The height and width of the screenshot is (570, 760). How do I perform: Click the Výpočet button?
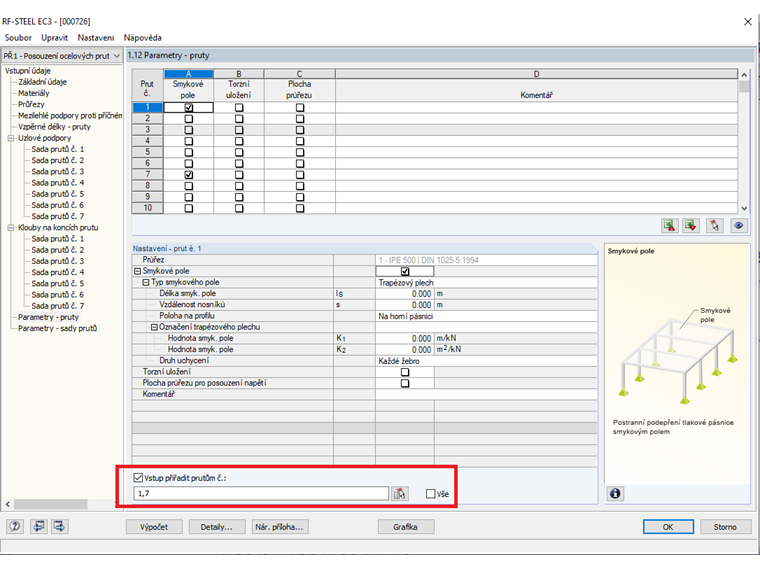click(x=154, y=527)
